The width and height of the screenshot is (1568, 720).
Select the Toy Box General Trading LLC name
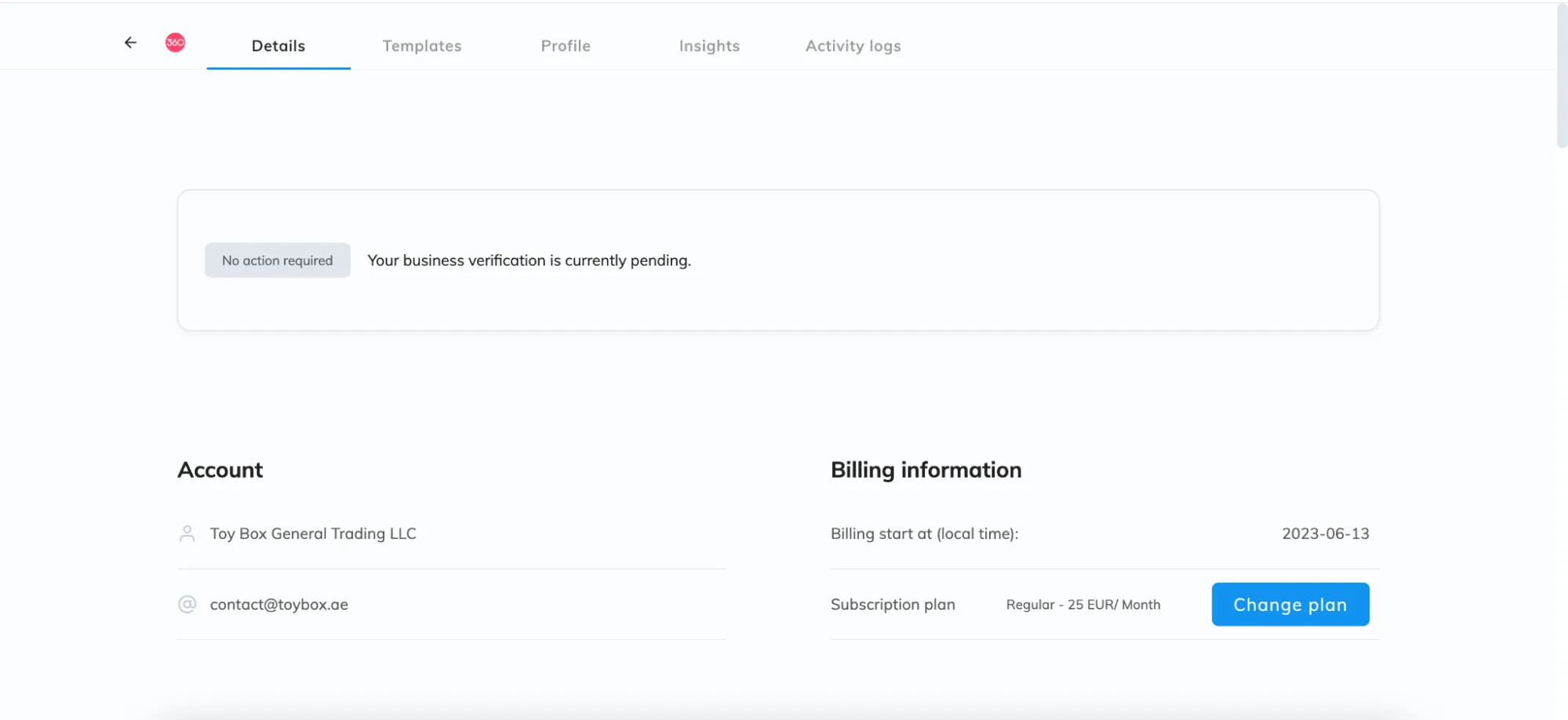tap(313, 533)
